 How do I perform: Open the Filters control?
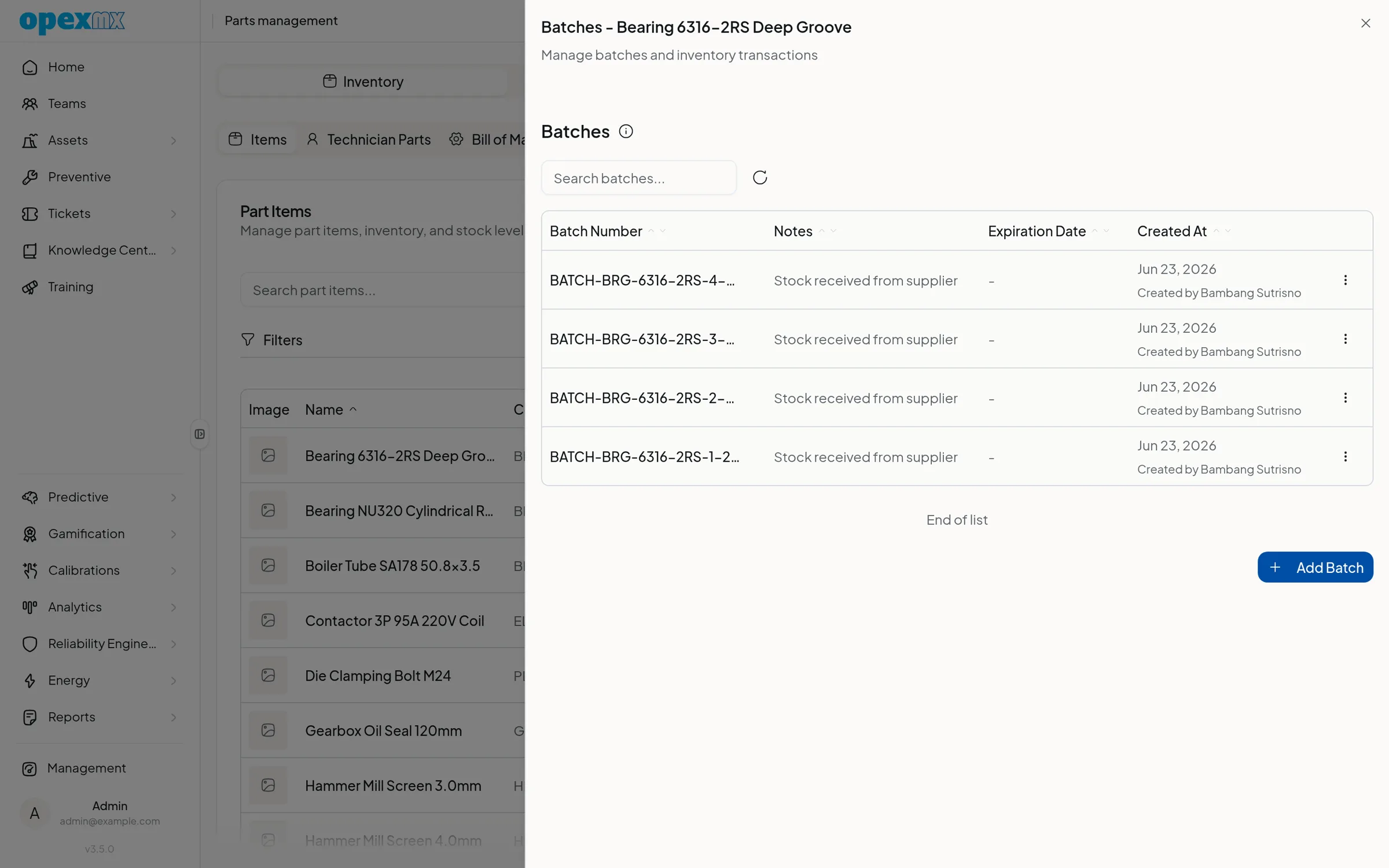(x=271, y=340)
